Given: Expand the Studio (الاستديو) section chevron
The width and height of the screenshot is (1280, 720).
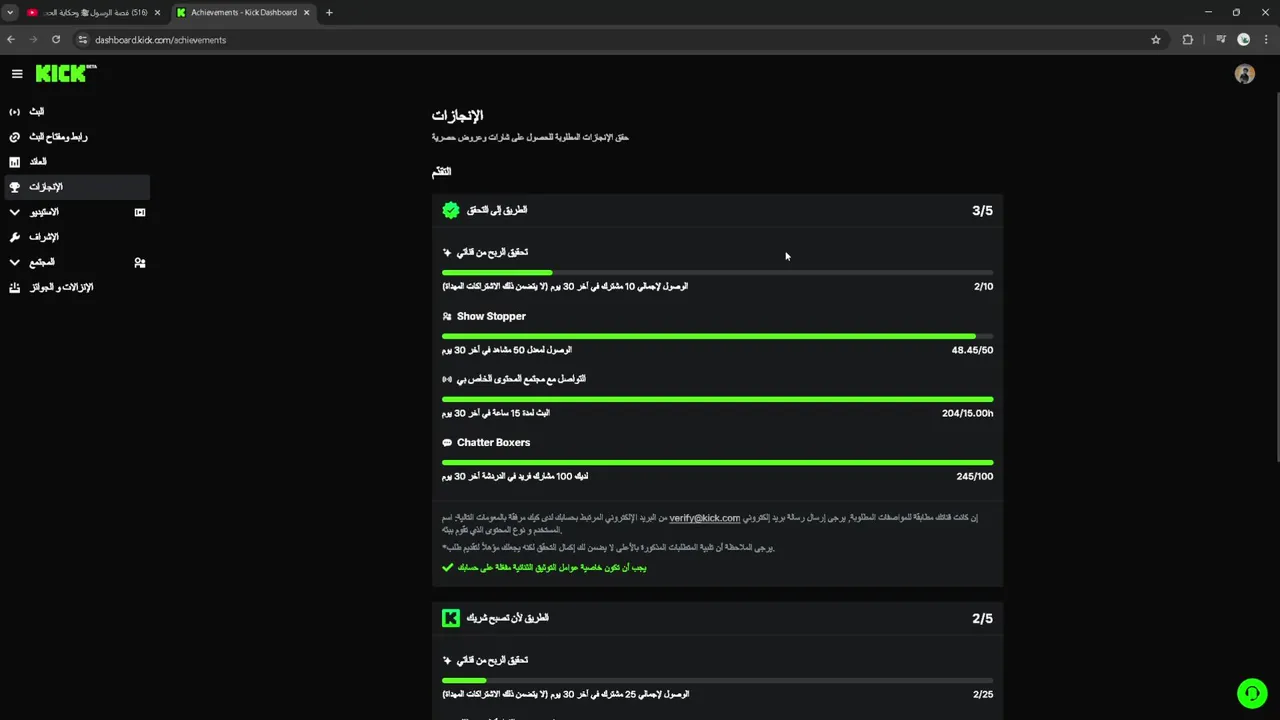Looking at the screenshot, I should click(14, 212).
